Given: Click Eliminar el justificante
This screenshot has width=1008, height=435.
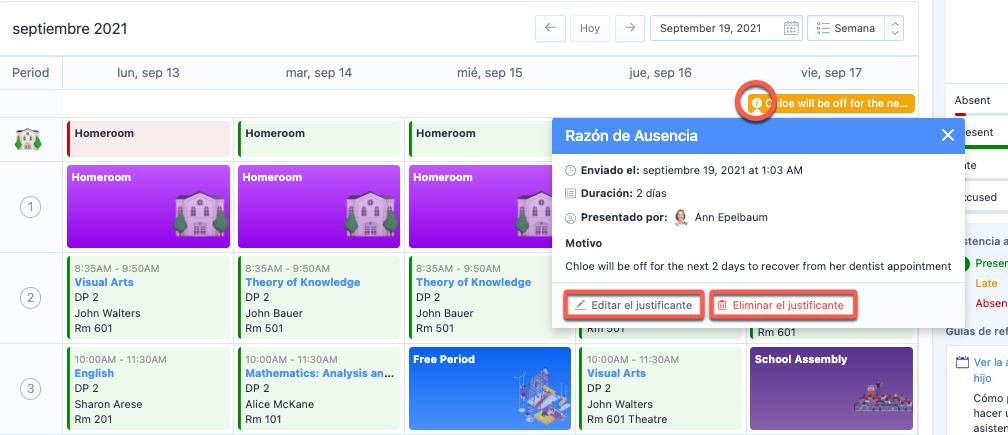Looking at the screenshot, I should (x=781, y=305).
